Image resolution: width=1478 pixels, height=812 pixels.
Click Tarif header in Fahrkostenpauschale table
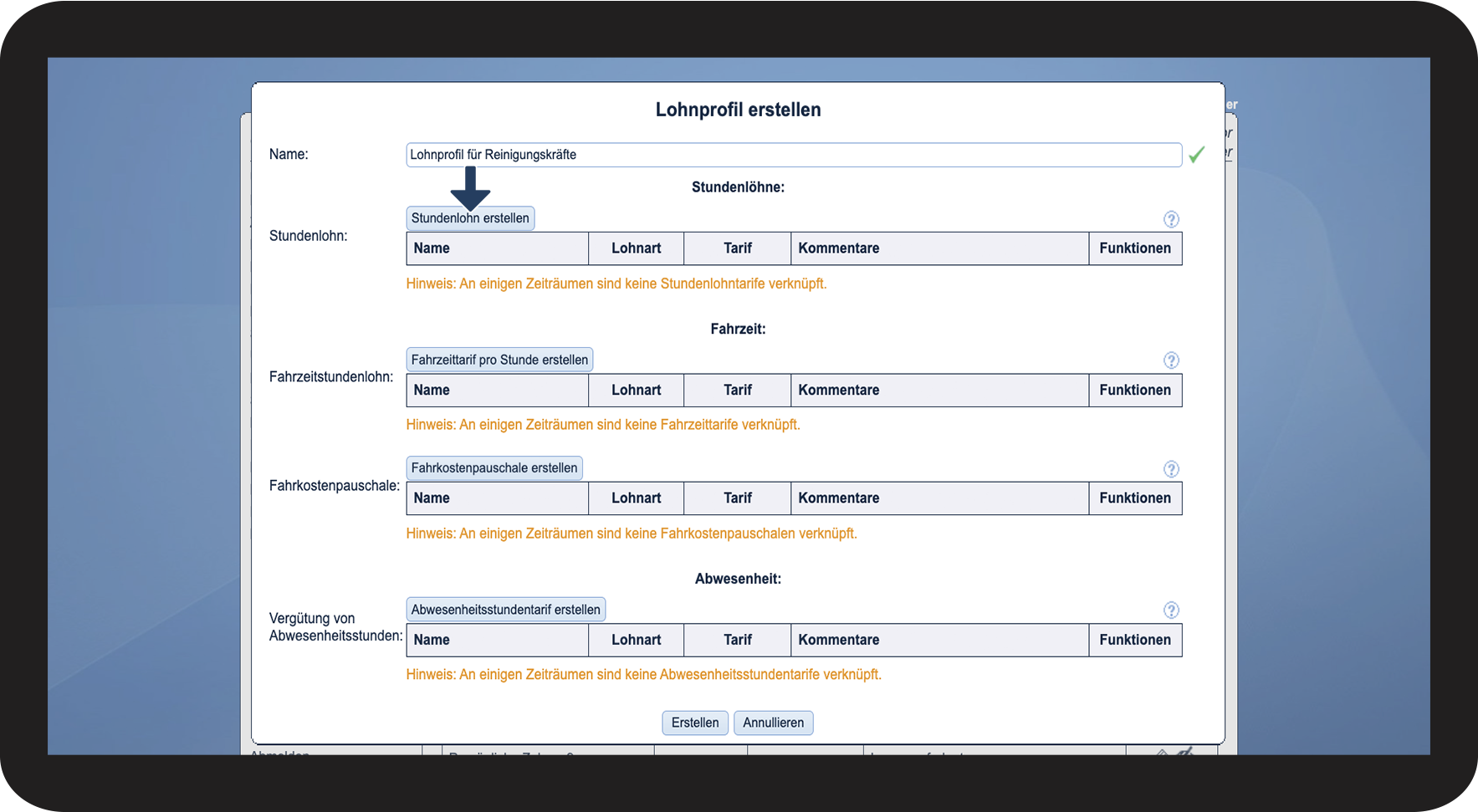738,498
